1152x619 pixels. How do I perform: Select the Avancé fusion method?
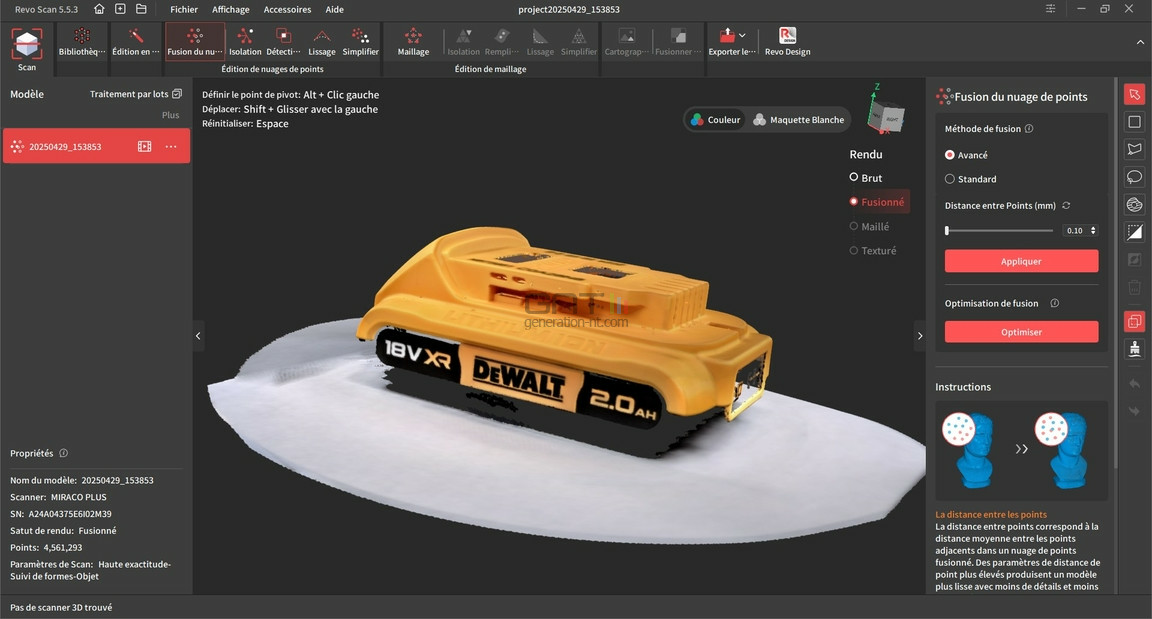coord(966,155)
